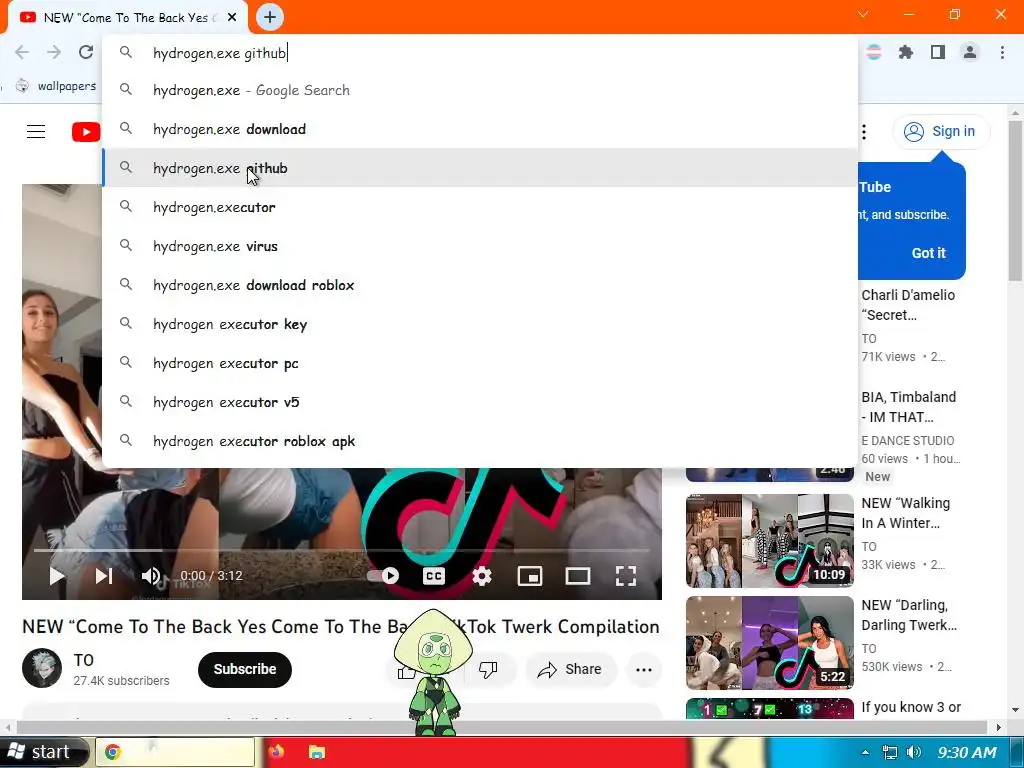The width and height of the screenshot is (1024, 768).
Task: Toggle closed captions CC
Action: [434, 575]
